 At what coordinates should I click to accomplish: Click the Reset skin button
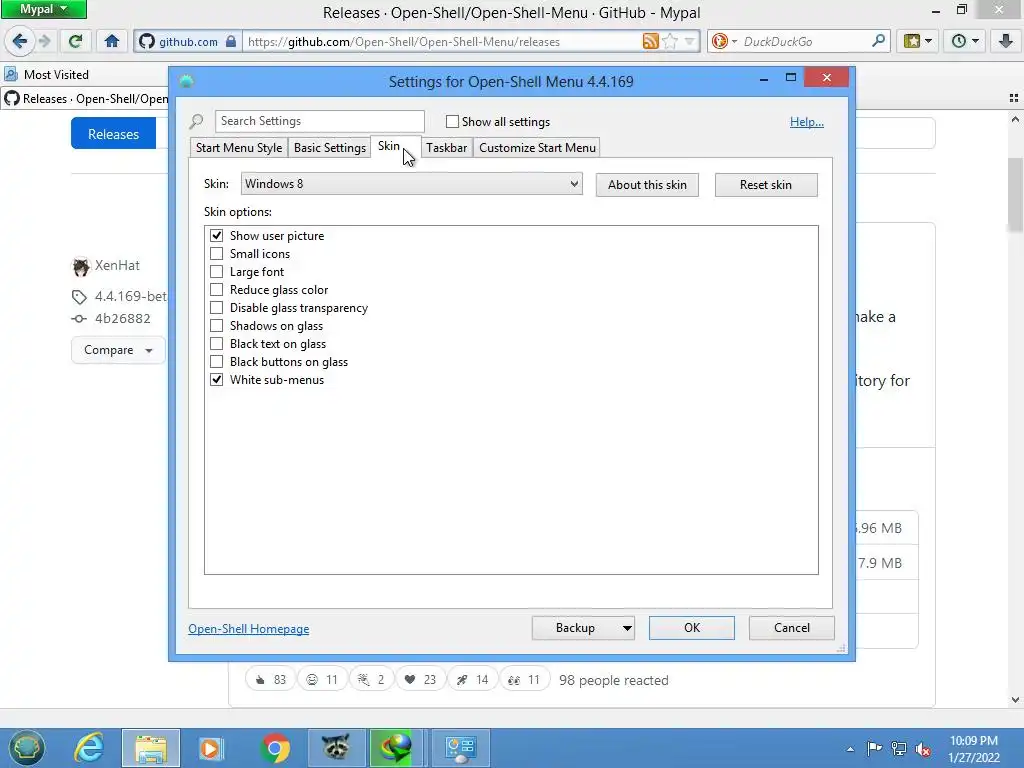[766, 185]
